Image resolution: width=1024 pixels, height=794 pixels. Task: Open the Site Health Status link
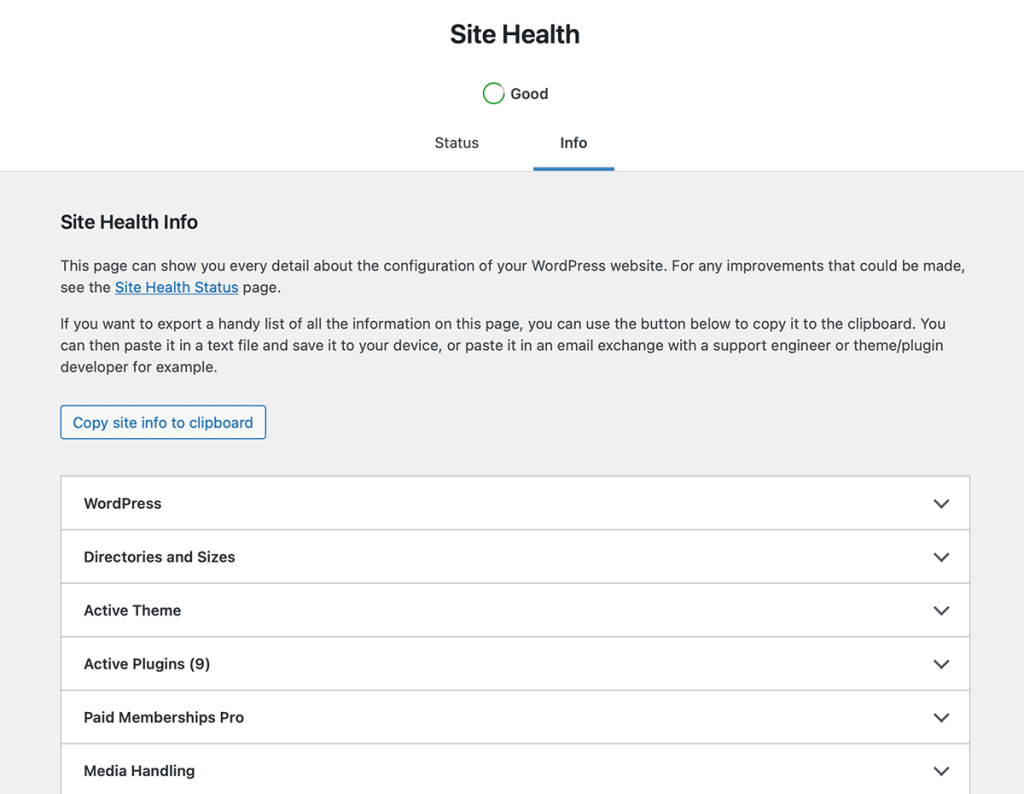176,287
